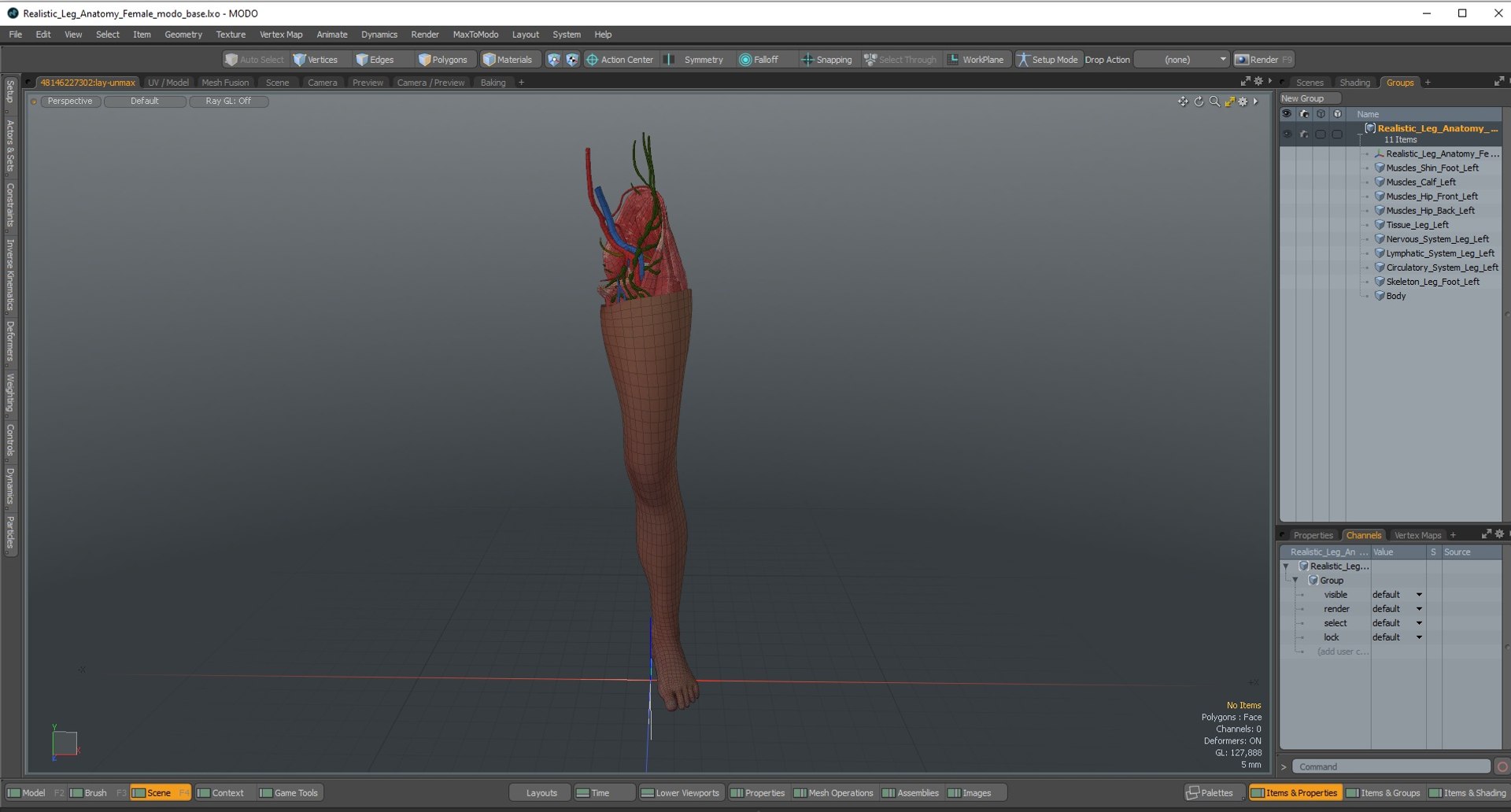
Task: Click the viewport zoom magnifier icon
Action: coord(1214,101)
